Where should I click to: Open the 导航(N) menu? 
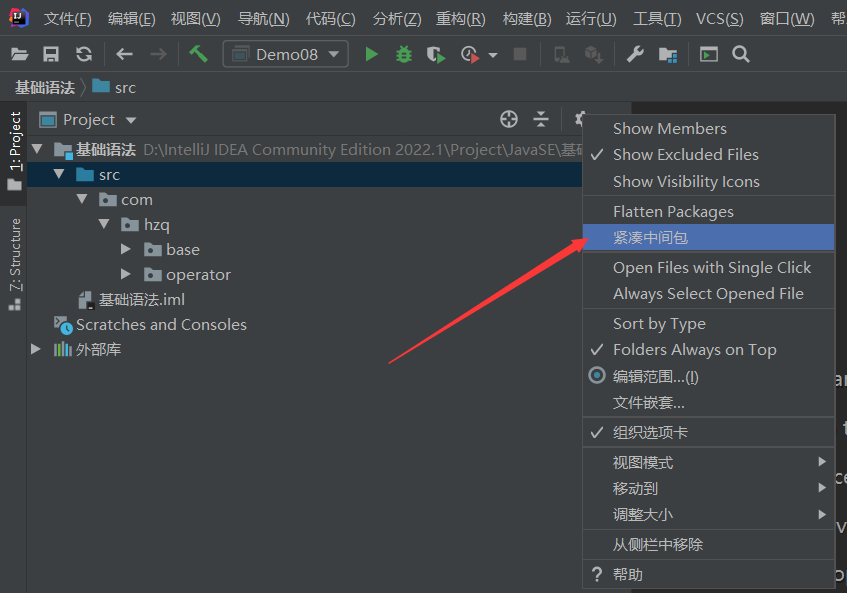tap(264, 19)
